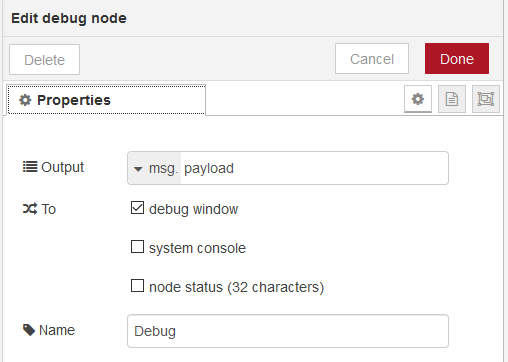This screenshot has height=362, width=508.
Task: Click the payload output text field
Action: 314,168
